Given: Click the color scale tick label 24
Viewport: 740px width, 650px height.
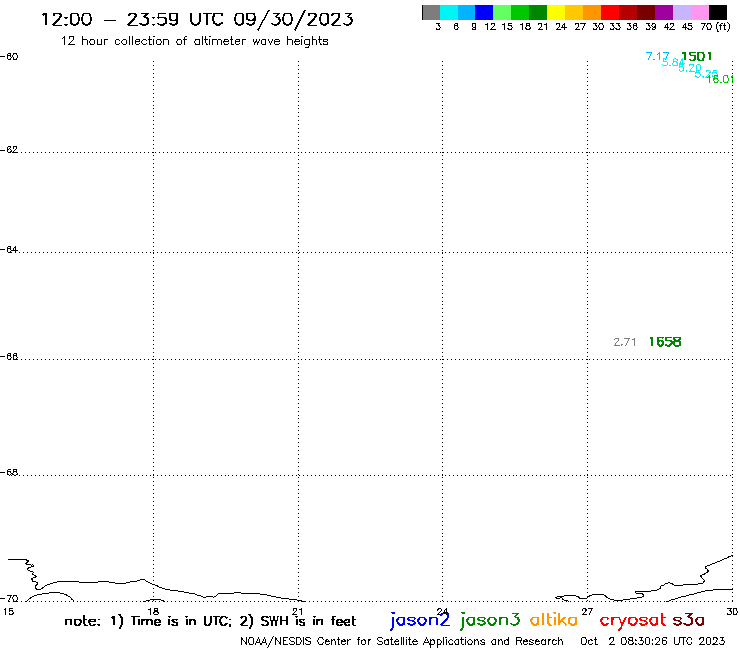Looking at the screenshot, I should pos(561,26).
